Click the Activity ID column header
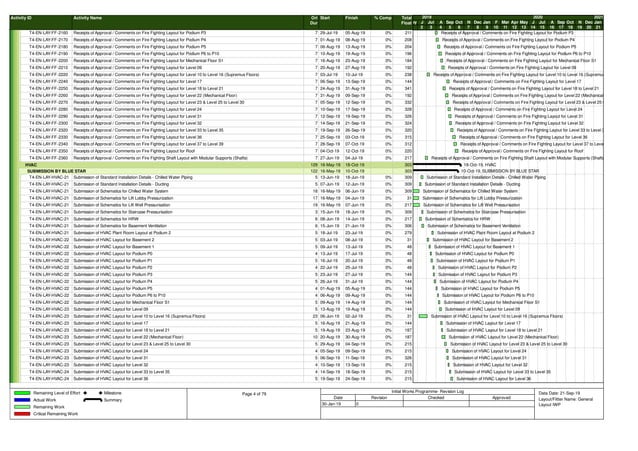Image resolution: width=638 pixels, height=451 pixels. (21, 18)
